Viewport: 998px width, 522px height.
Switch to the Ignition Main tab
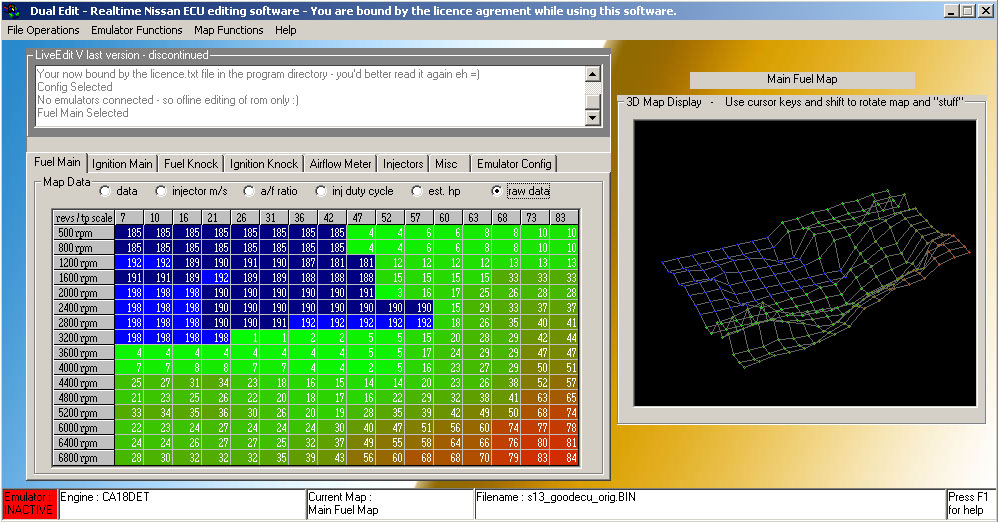[122, 164]
